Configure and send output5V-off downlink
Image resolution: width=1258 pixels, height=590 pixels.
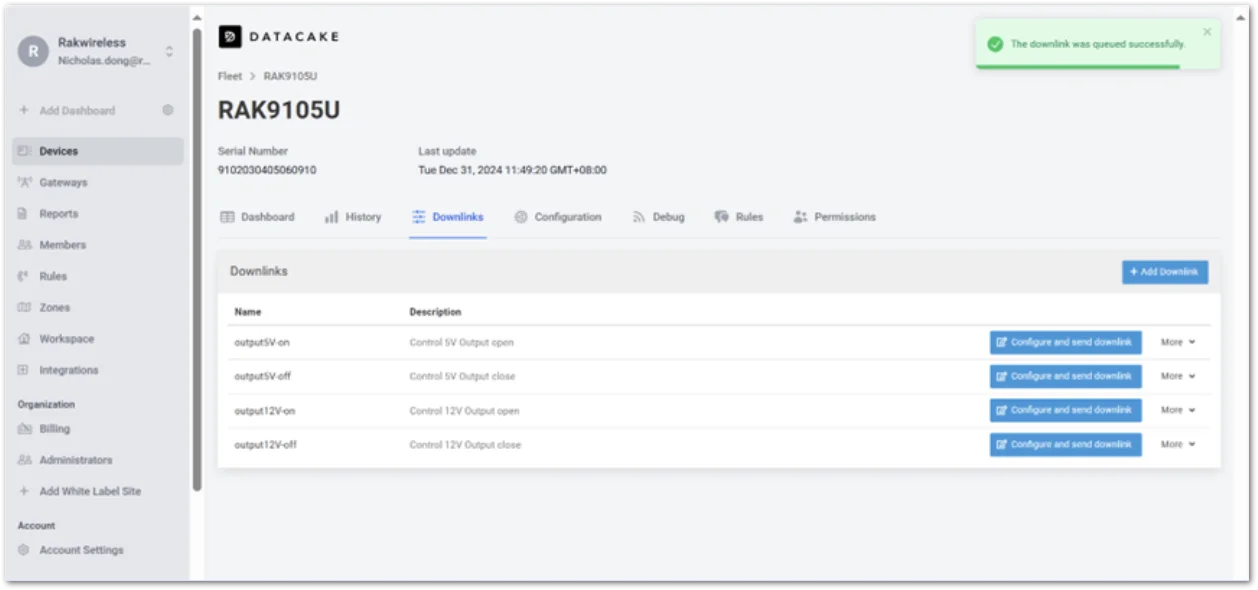pos(1065,376)
